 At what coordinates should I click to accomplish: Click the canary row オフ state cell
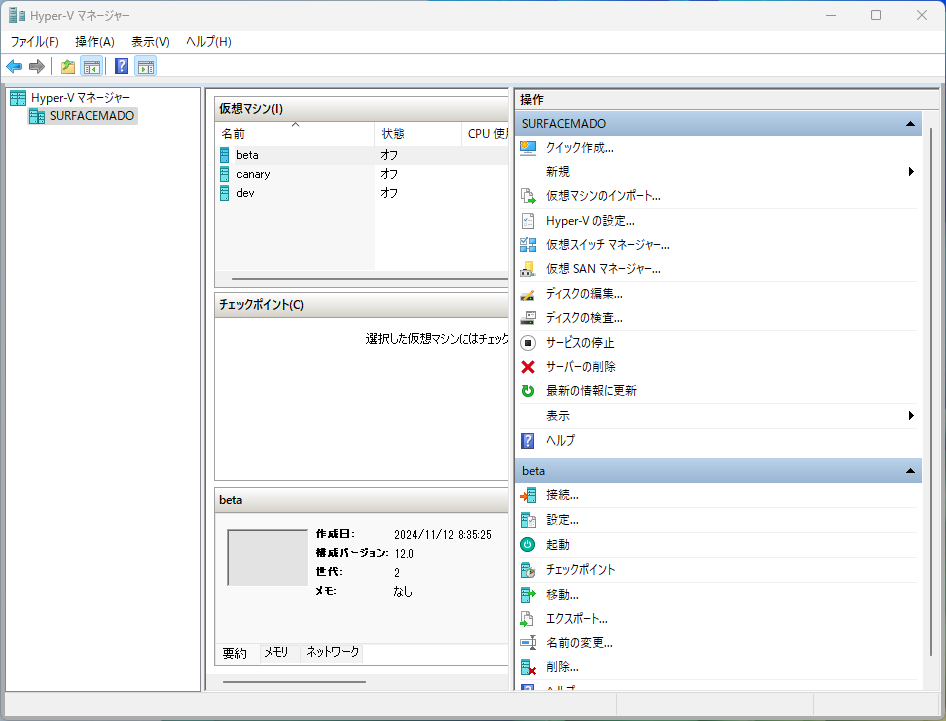point(389,174)
